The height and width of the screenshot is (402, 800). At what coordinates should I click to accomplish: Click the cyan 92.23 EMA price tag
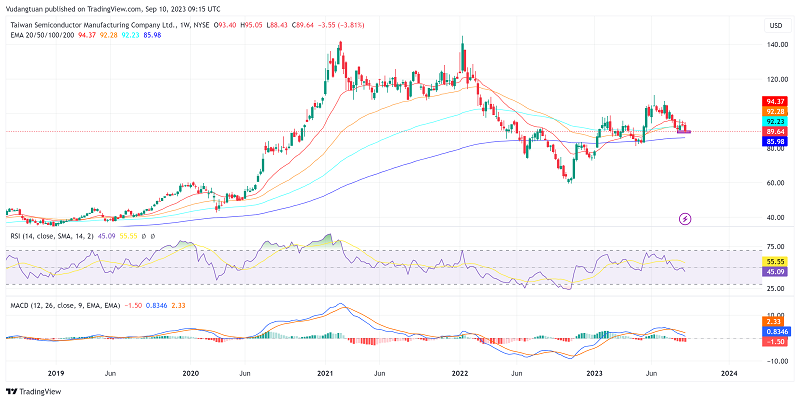tap(773, 121)
